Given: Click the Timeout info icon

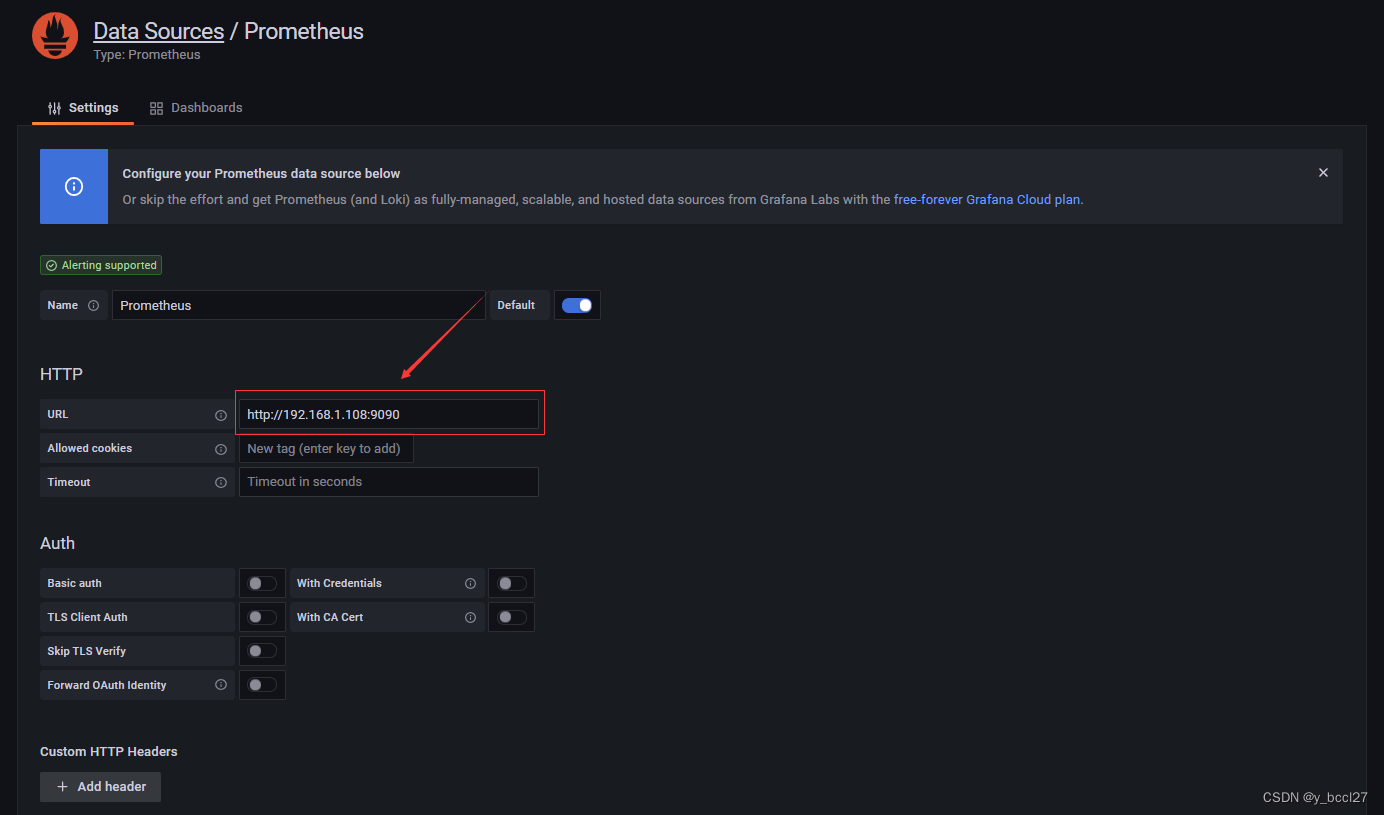Looking at the screenshot, I should 221,483.
